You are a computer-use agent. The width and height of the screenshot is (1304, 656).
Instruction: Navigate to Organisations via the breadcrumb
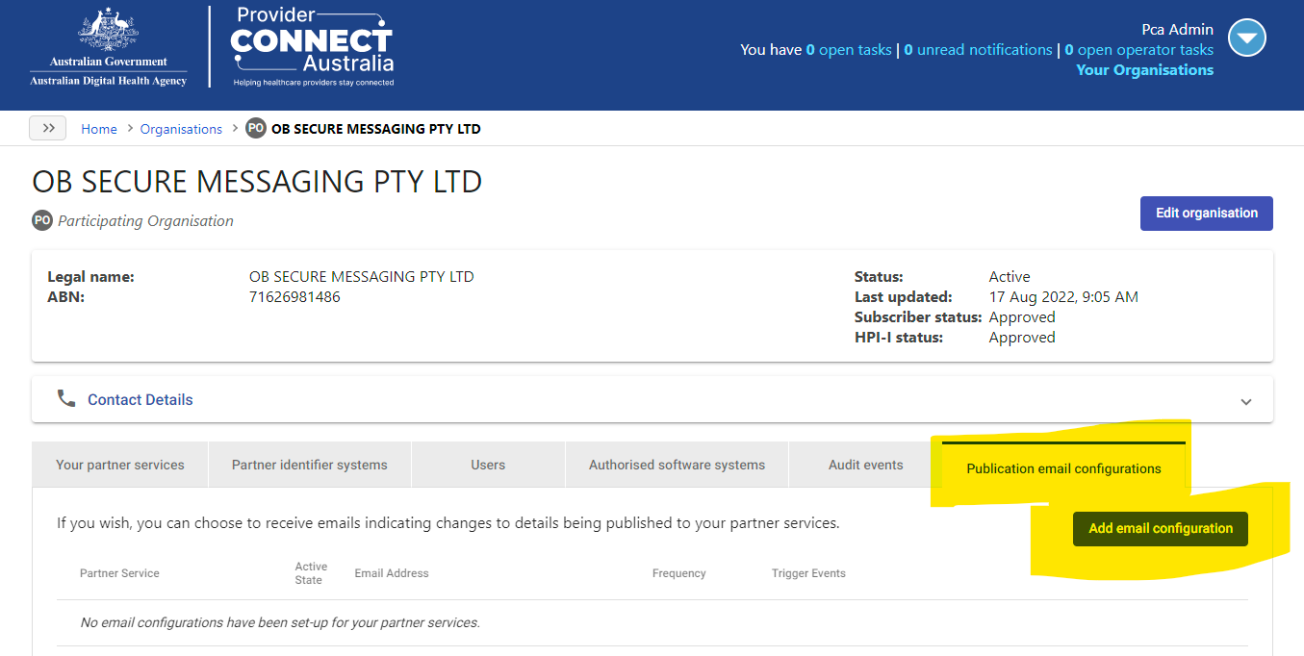coord(181,128)
